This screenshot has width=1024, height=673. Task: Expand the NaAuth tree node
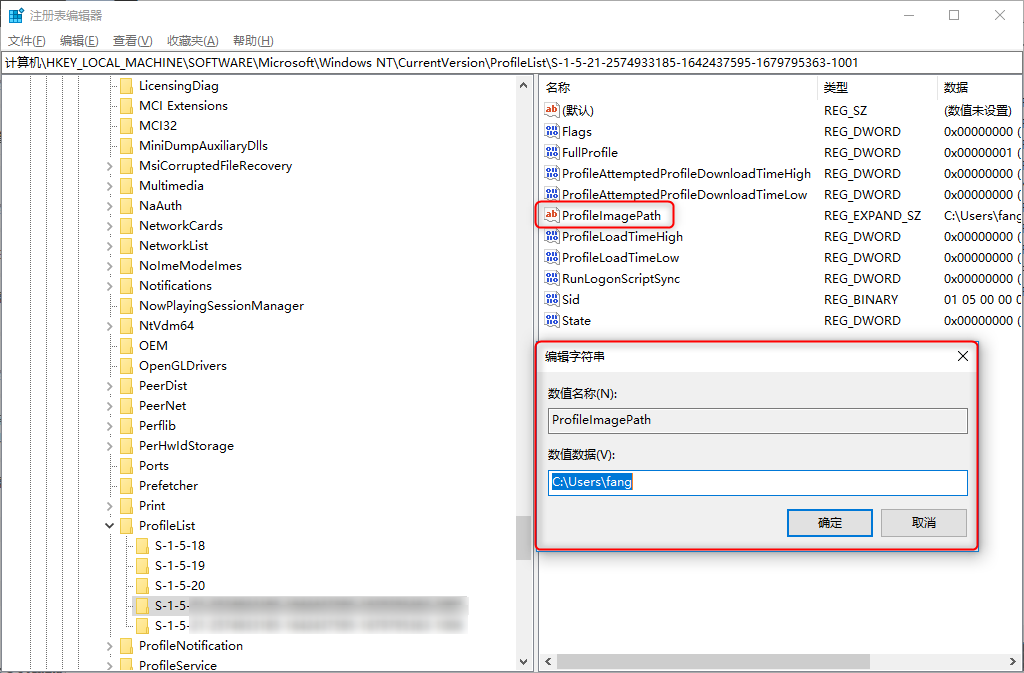pos(109,206)
